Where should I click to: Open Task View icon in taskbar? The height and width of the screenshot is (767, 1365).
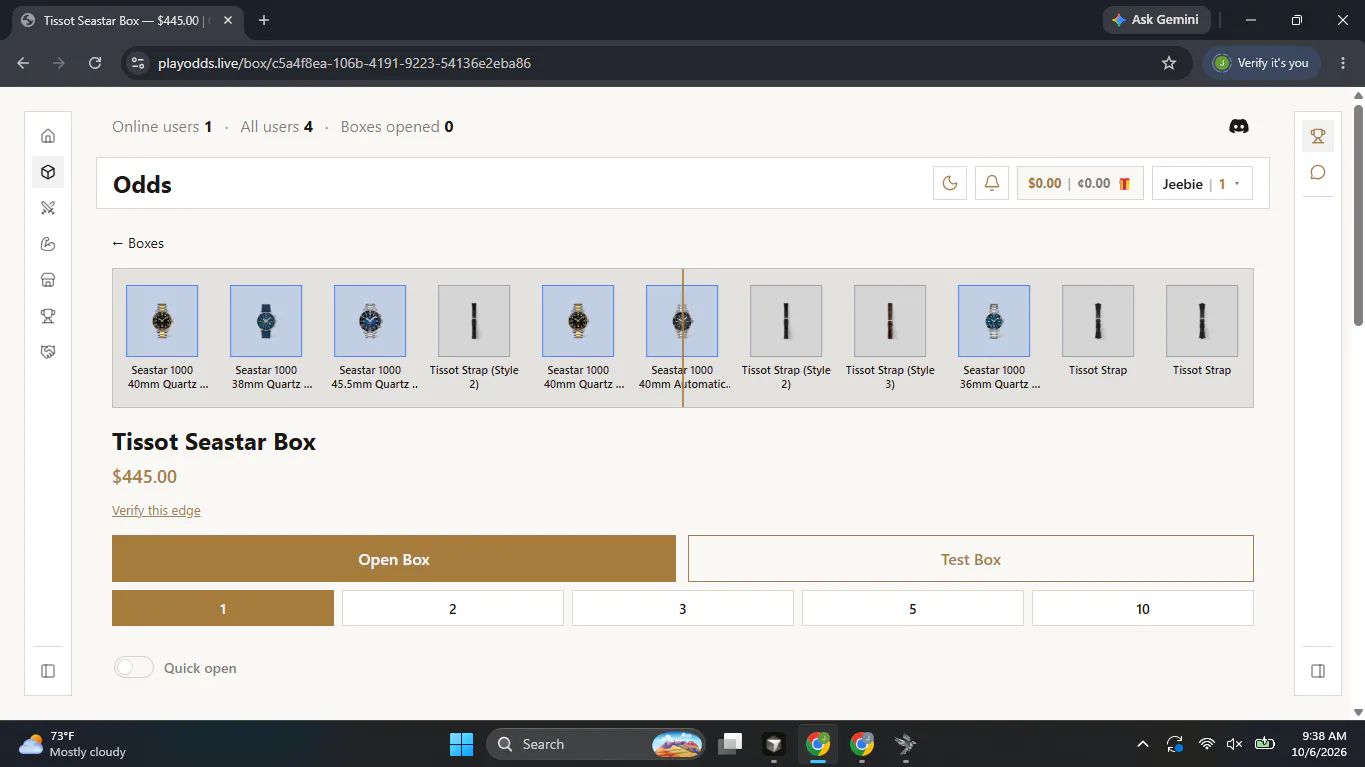tap(731, 744)
